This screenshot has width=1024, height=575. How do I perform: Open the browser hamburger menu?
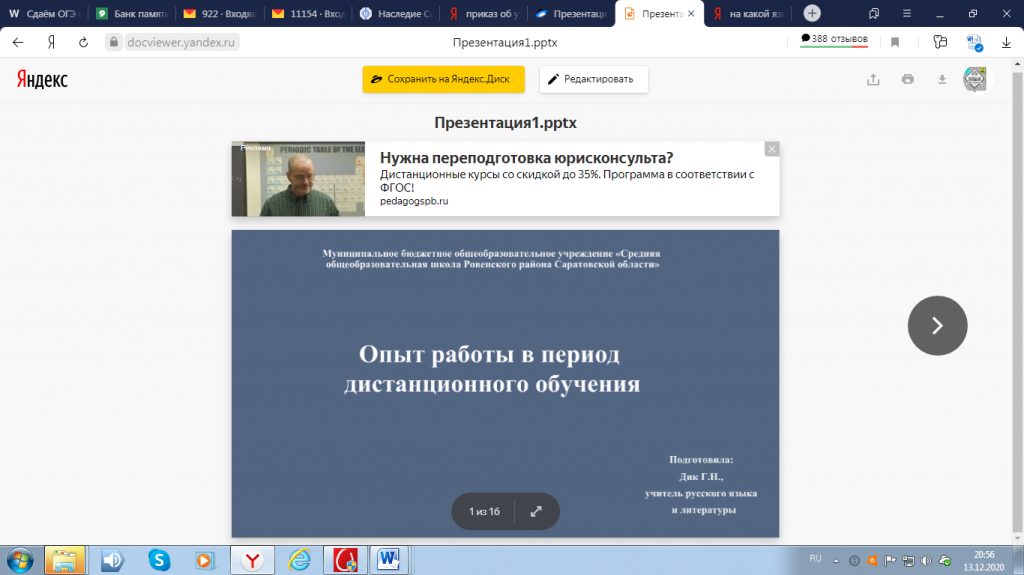pos(907,13)
